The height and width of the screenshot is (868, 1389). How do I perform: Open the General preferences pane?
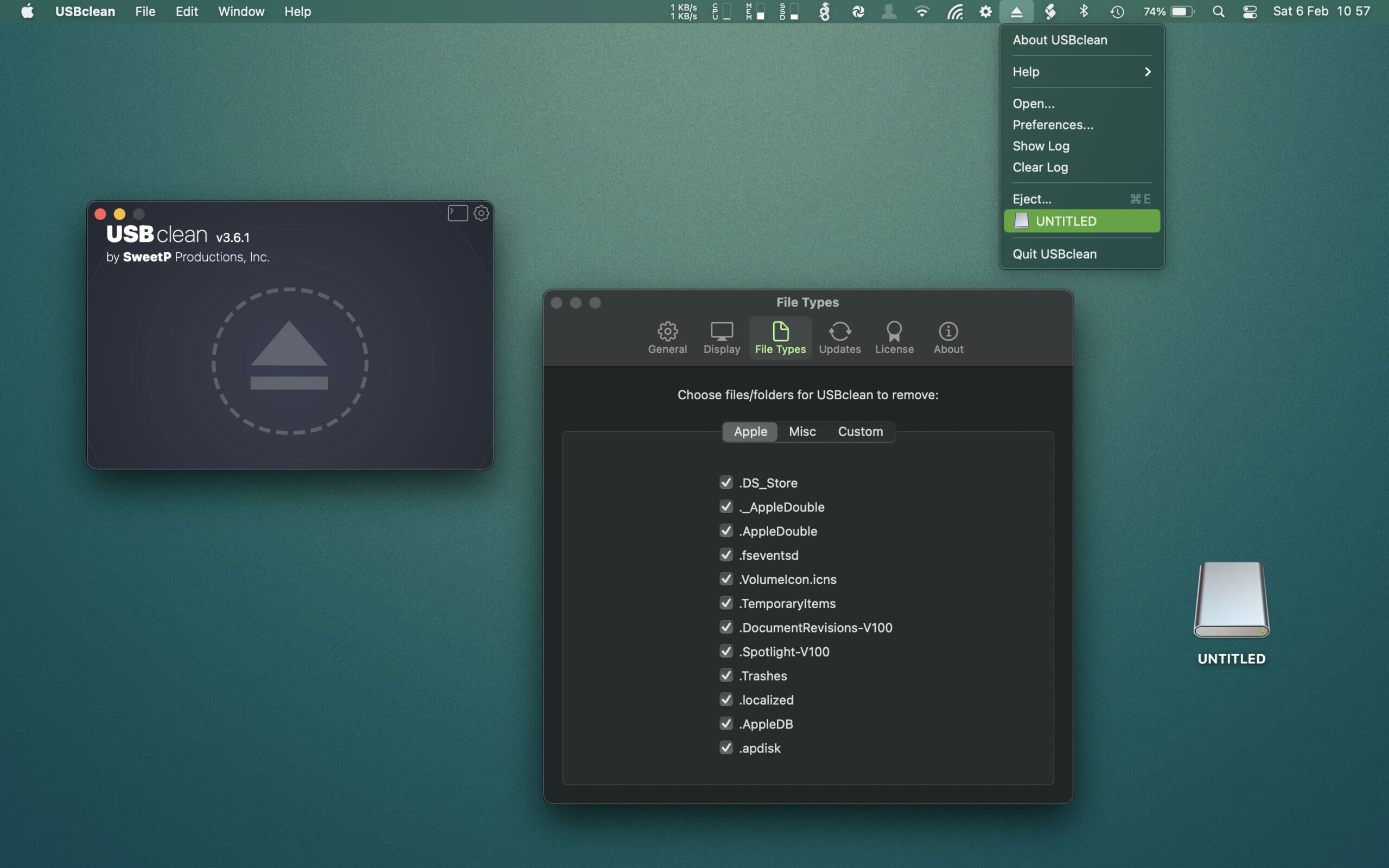pos(667,338)
